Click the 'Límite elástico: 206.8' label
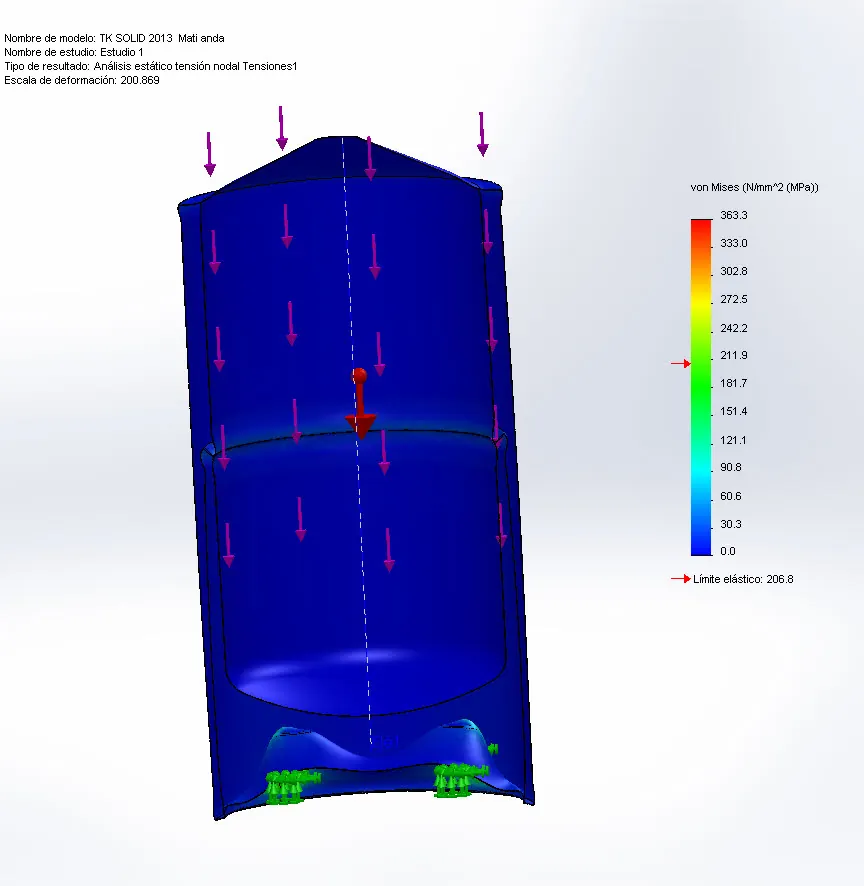The width and height of the screenshot is (864, 886). click(x=743, y=579)
